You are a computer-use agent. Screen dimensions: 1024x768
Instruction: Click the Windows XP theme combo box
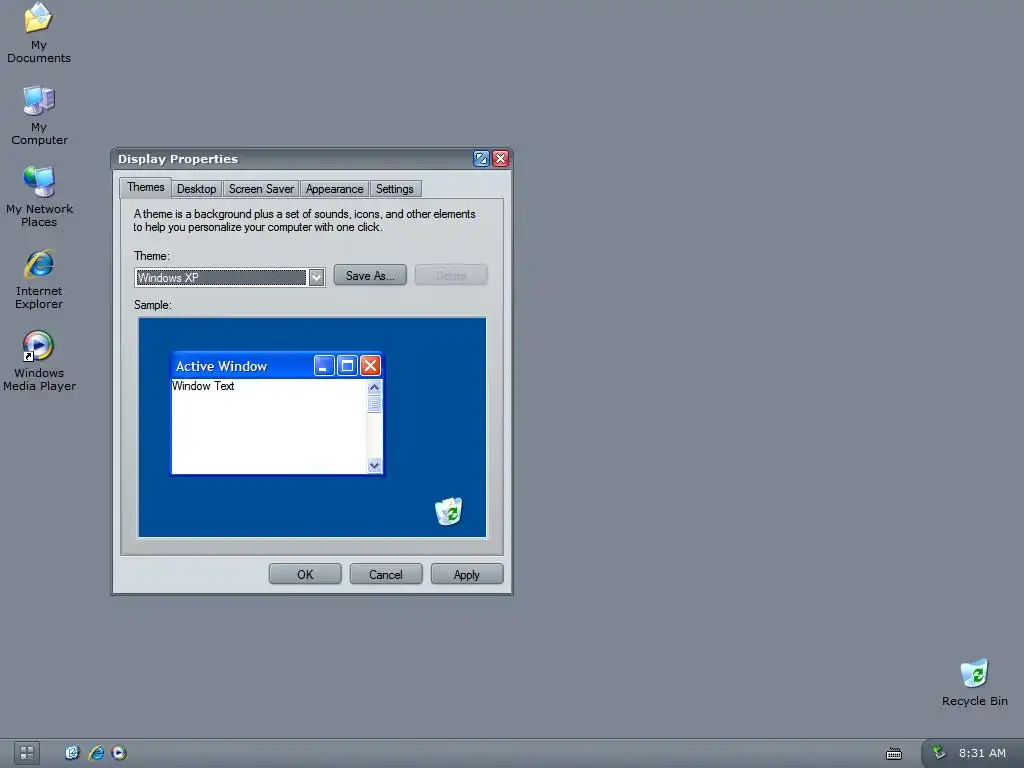point(229,278)
